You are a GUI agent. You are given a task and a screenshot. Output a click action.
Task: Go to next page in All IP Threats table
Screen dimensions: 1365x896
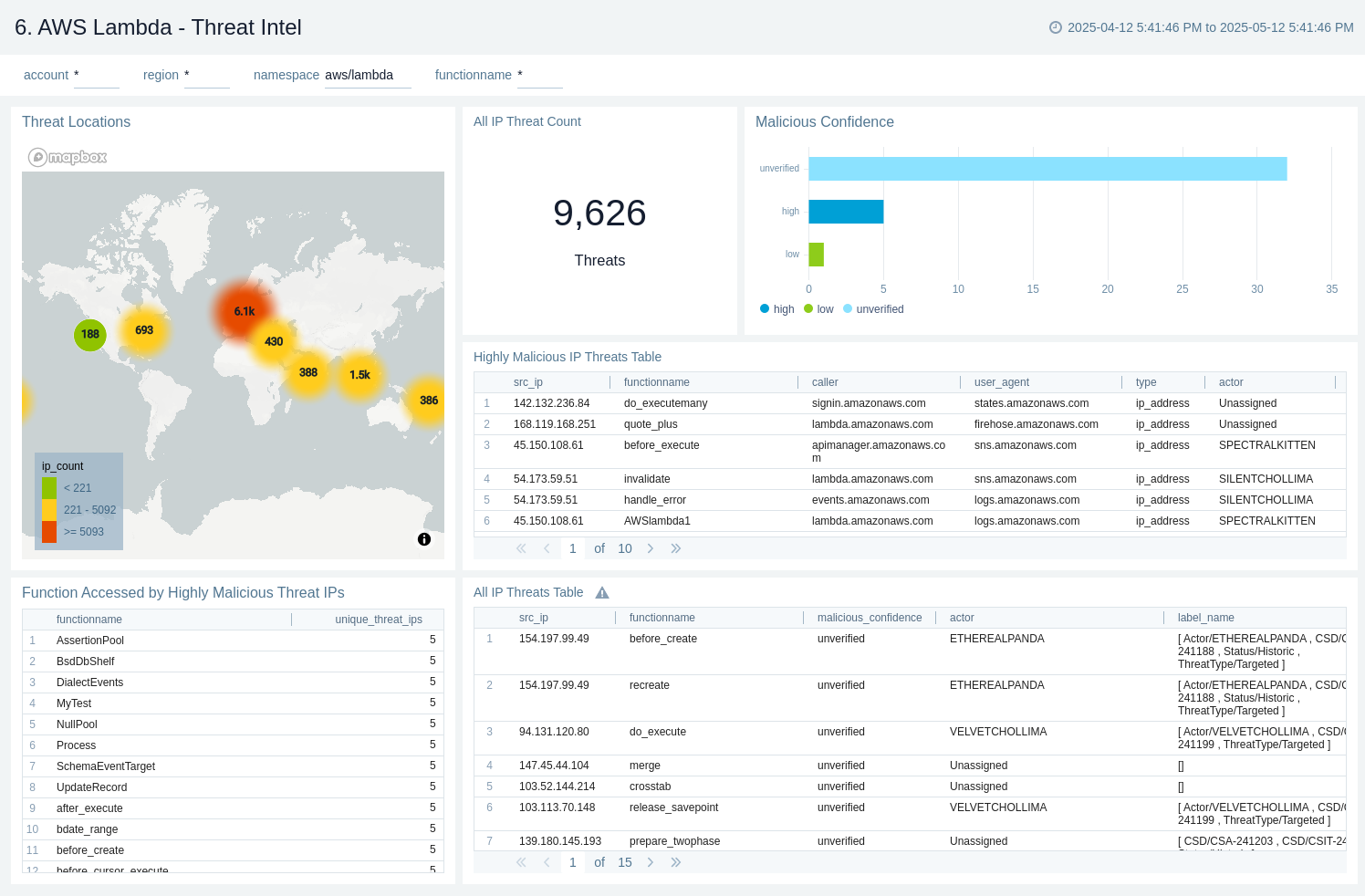pyautogui.click(x=651, y=862)
